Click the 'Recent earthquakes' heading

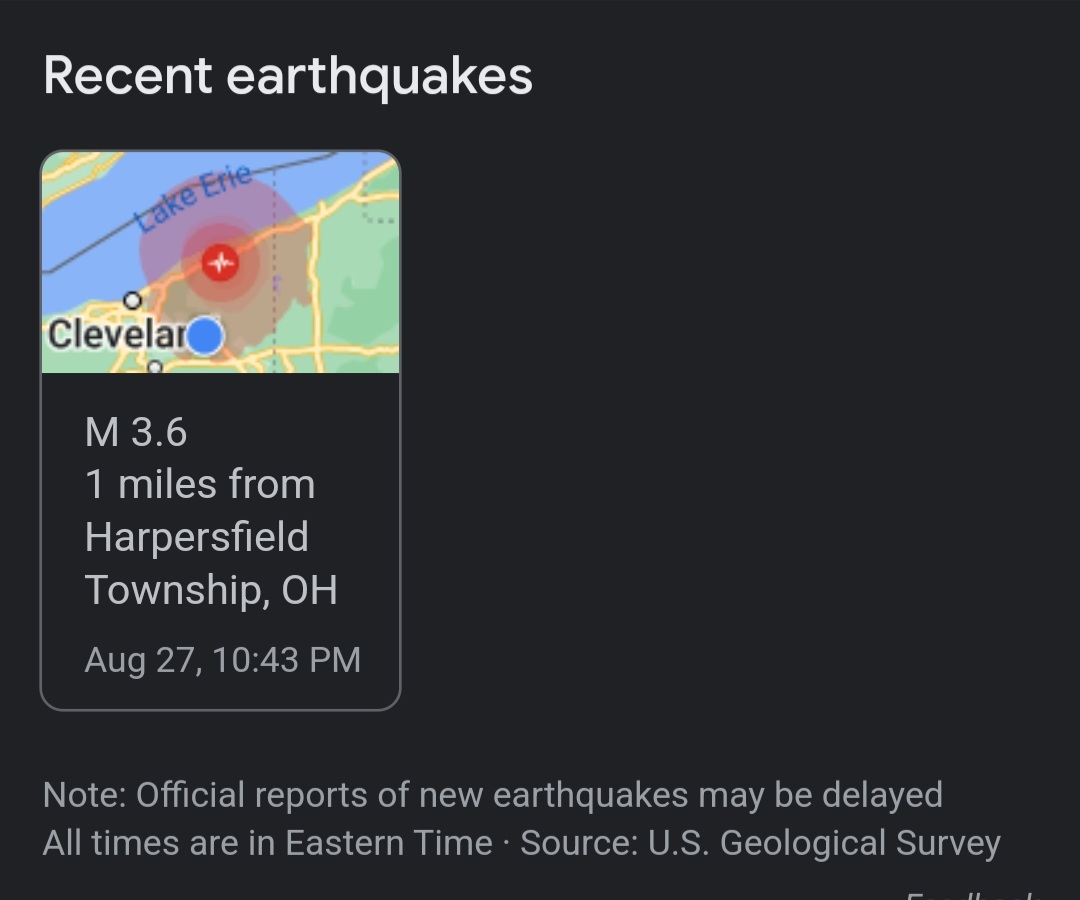point(288,76)
